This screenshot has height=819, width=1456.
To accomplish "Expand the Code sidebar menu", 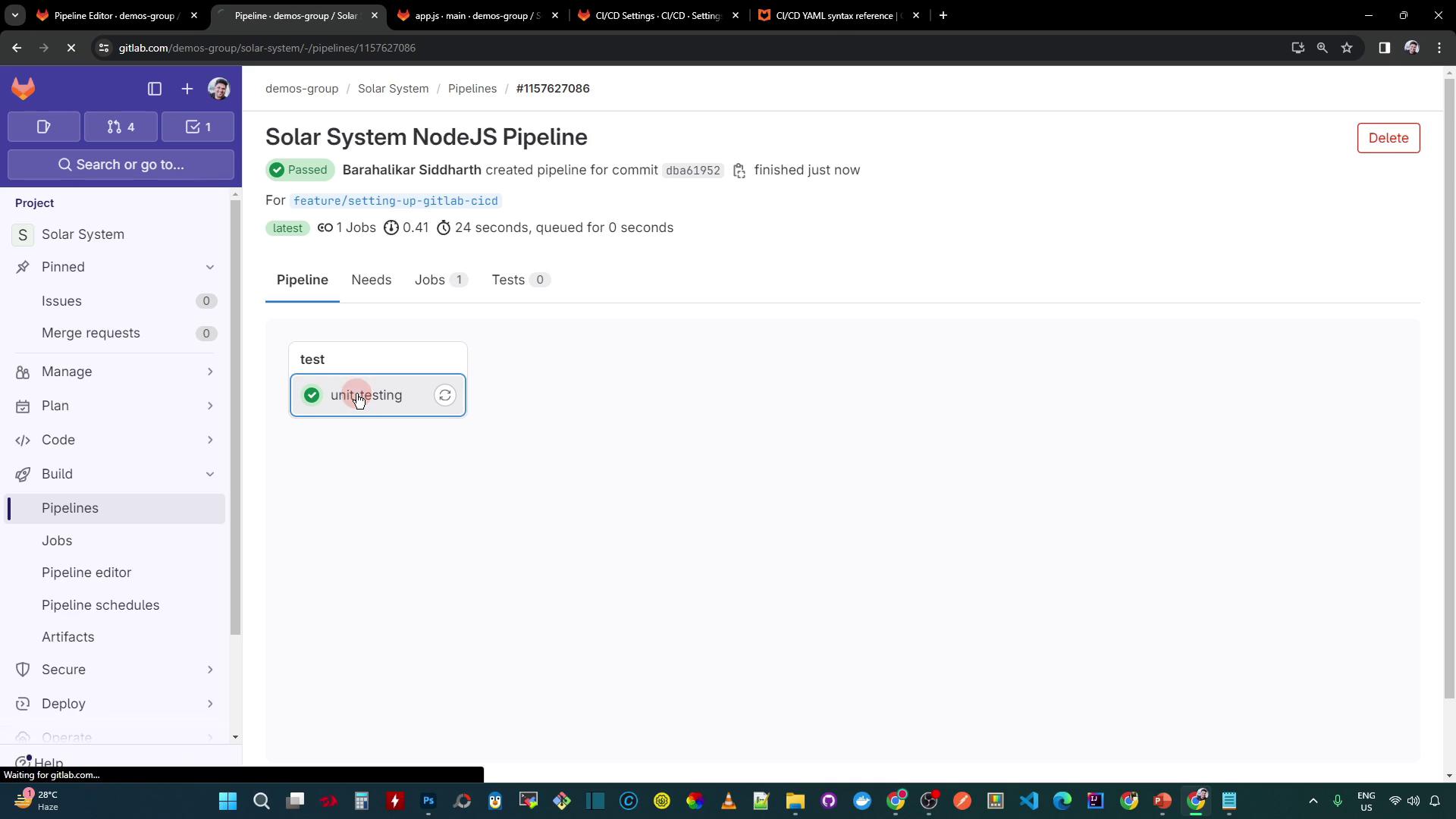I will [210, 440].
